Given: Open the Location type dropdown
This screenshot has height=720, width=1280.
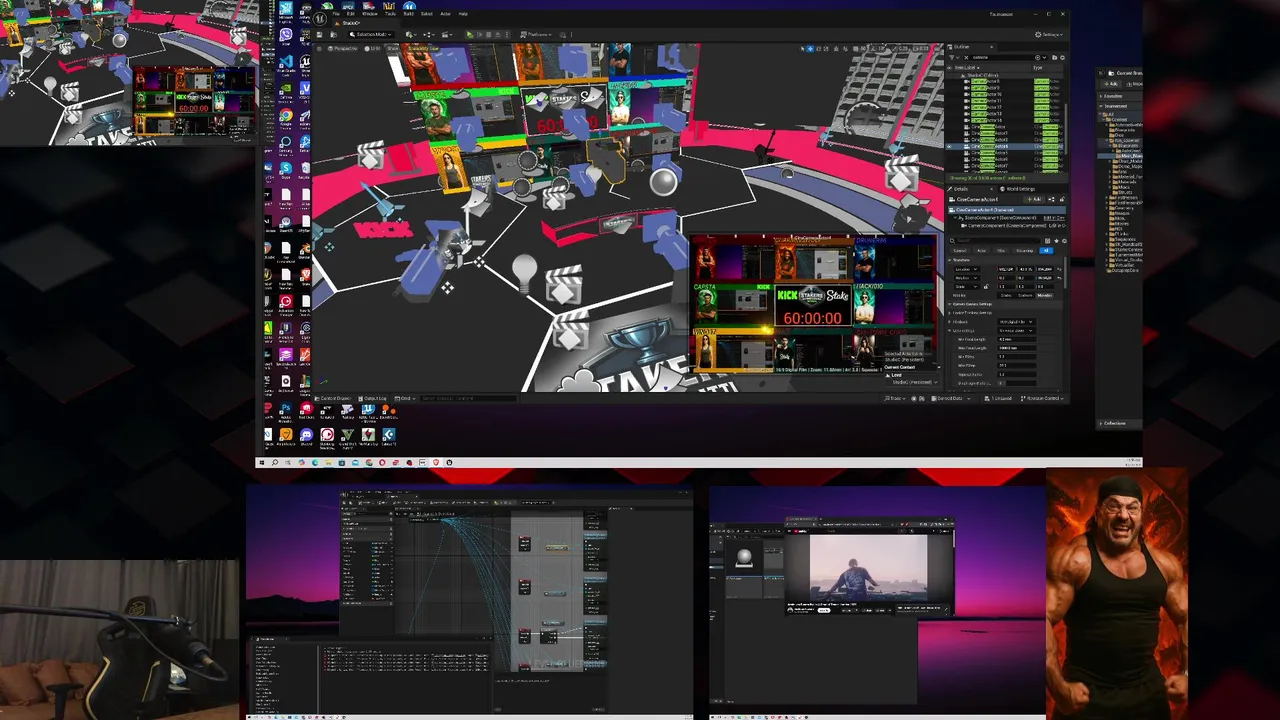Looking at the screenshot, I should coord(966,269).
